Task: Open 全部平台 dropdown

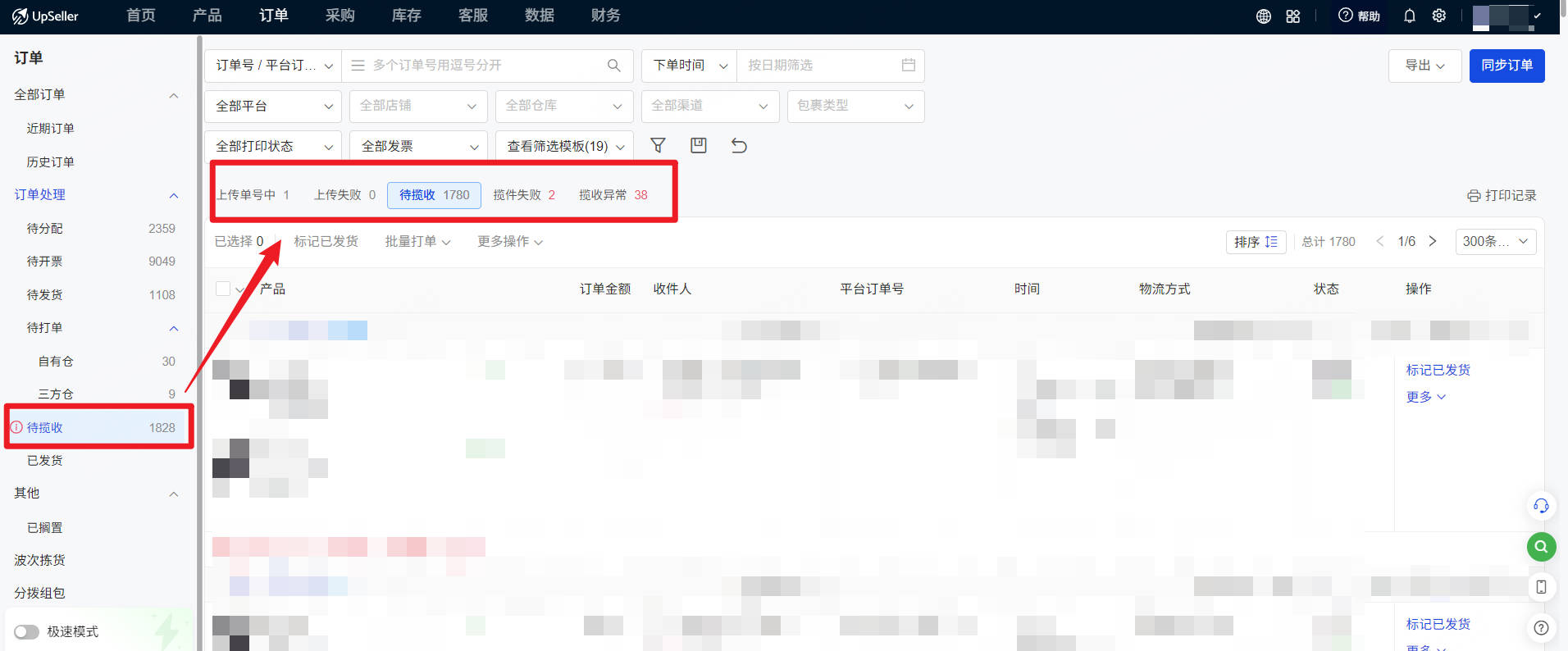Action: (x=274, y=106)
